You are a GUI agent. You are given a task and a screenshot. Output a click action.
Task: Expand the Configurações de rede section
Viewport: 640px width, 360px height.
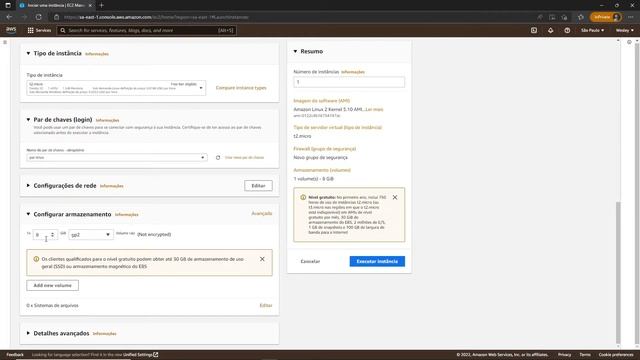[x=28, y=186]
